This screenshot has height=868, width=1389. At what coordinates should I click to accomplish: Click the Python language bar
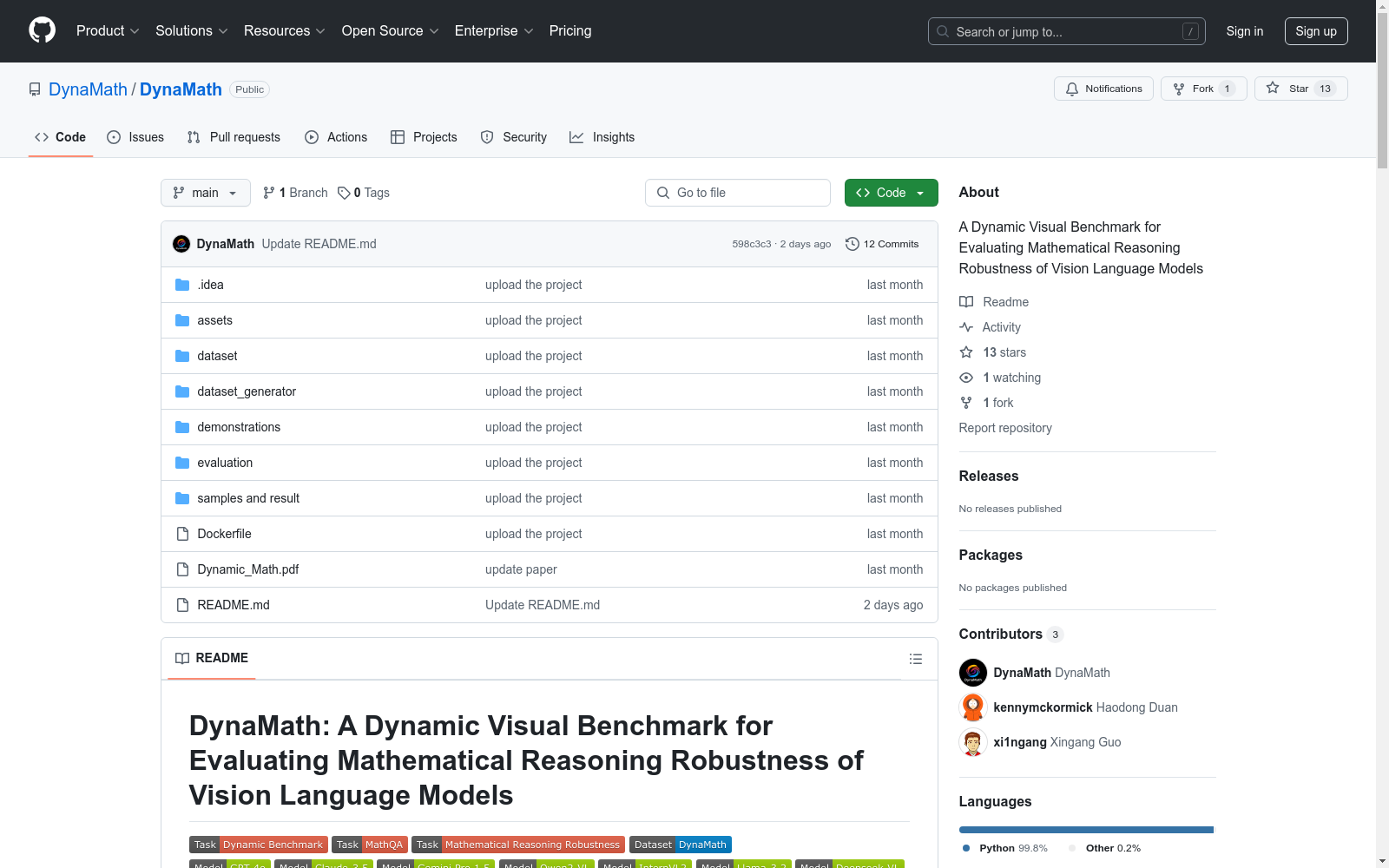click(1085, 830)
